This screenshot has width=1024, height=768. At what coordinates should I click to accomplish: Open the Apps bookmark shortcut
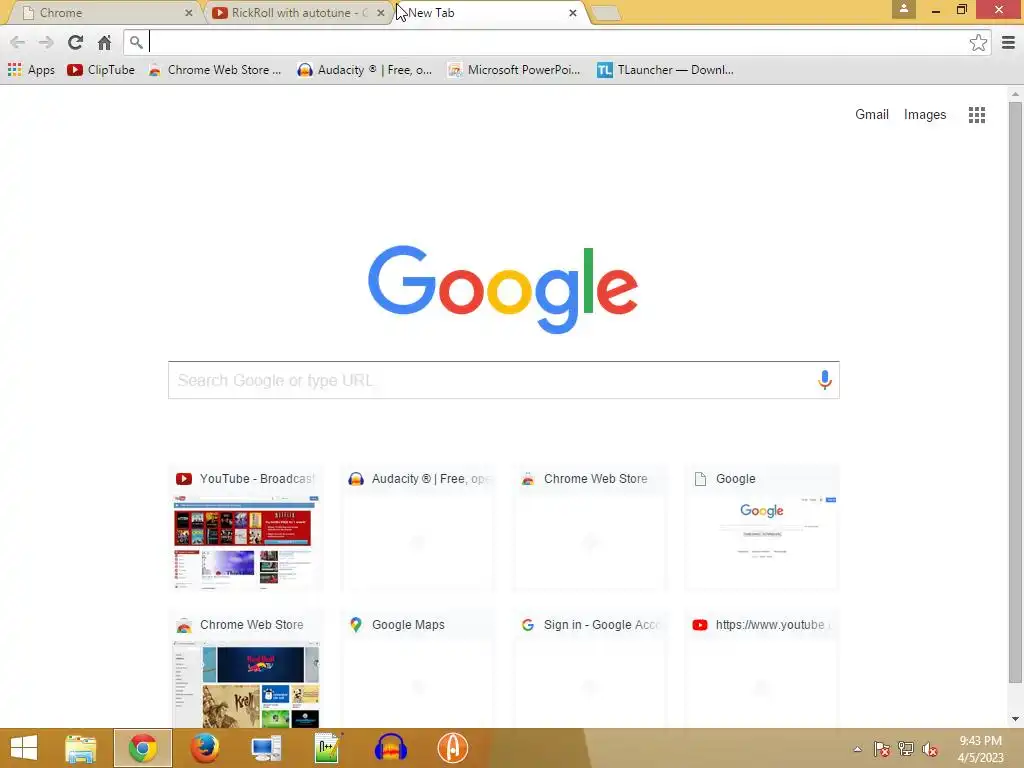31,70
